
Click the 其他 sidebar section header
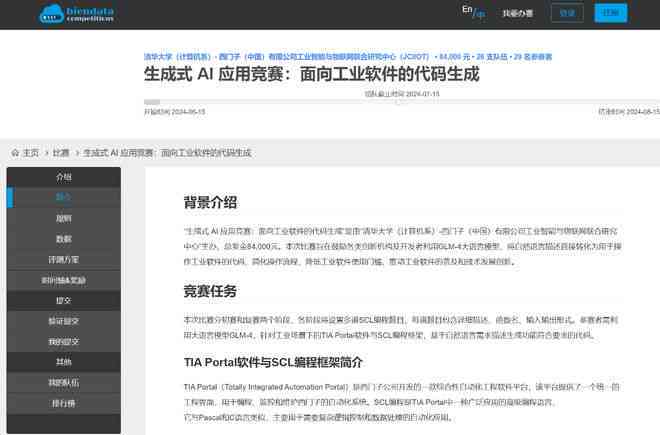[64, 362]
